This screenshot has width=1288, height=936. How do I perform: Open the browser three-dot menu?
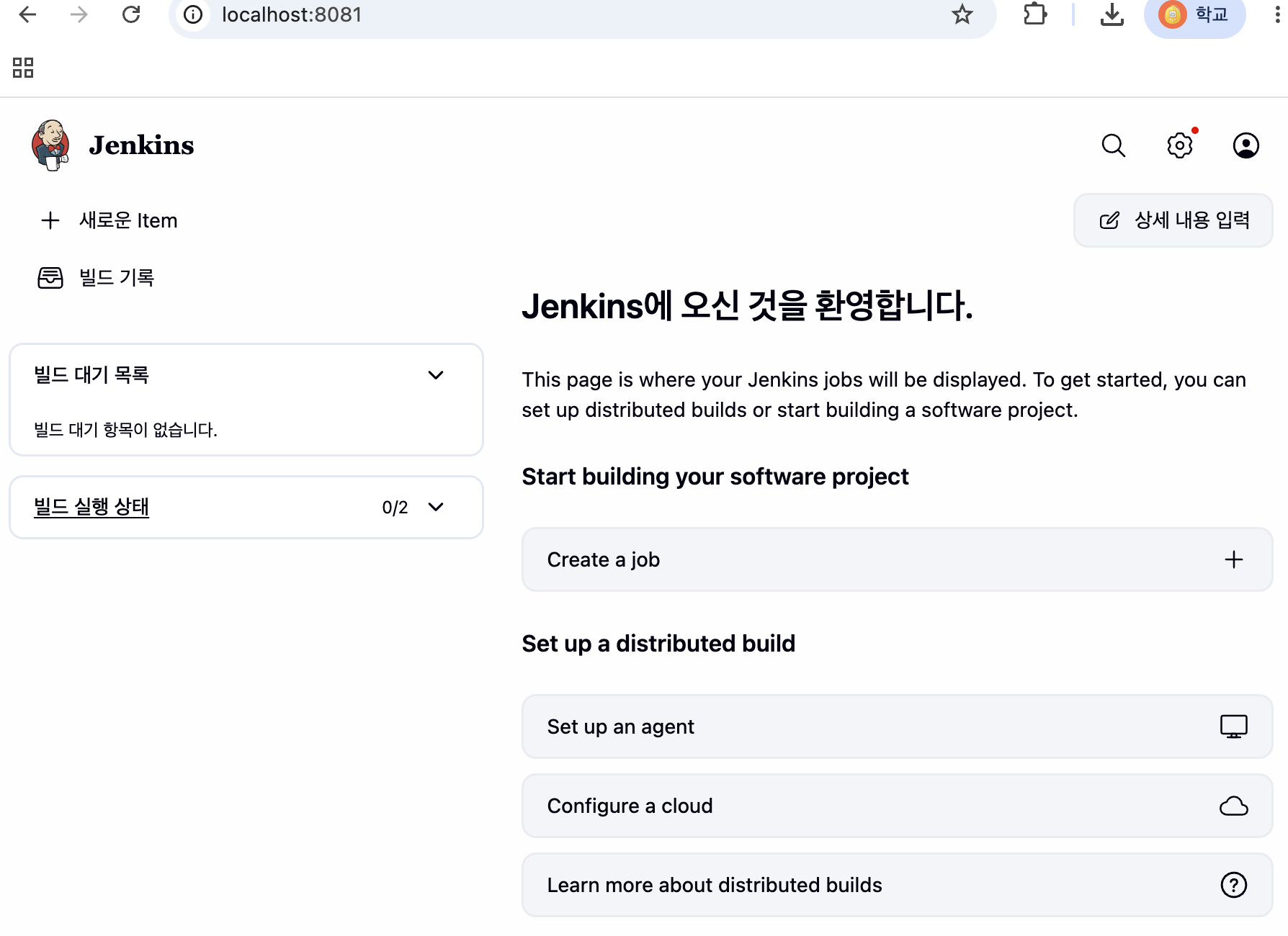click(x=1276, y=14)
